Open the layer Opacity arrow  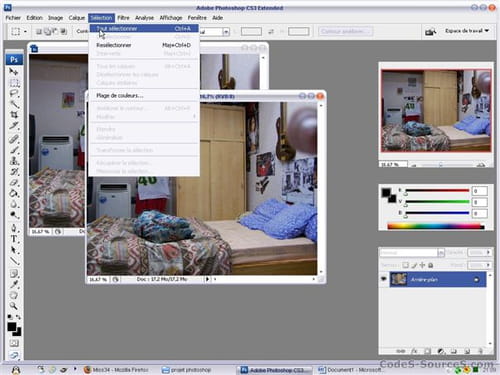[488, 253]
